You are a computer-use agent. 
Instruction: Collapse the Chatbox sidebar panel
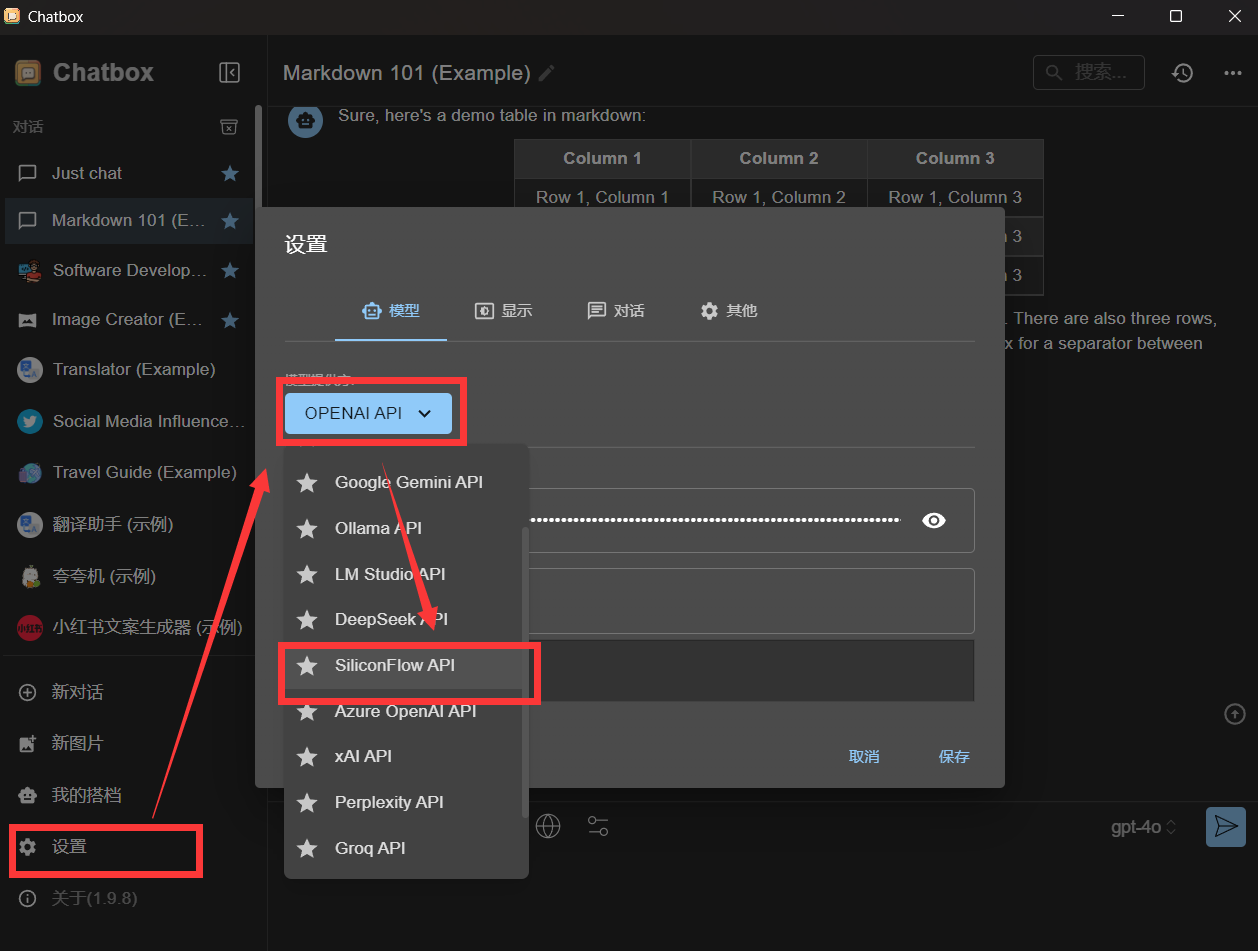[229, 72]
